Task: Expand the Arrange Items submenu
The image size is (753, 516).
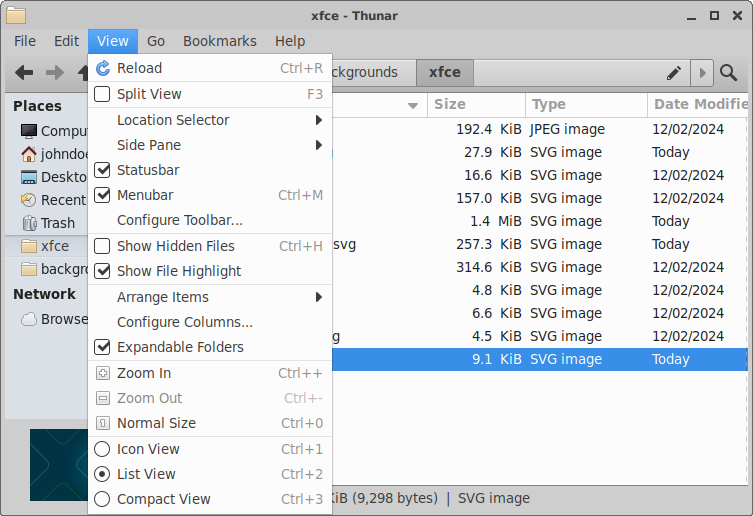Action: (x=210, y=297)
